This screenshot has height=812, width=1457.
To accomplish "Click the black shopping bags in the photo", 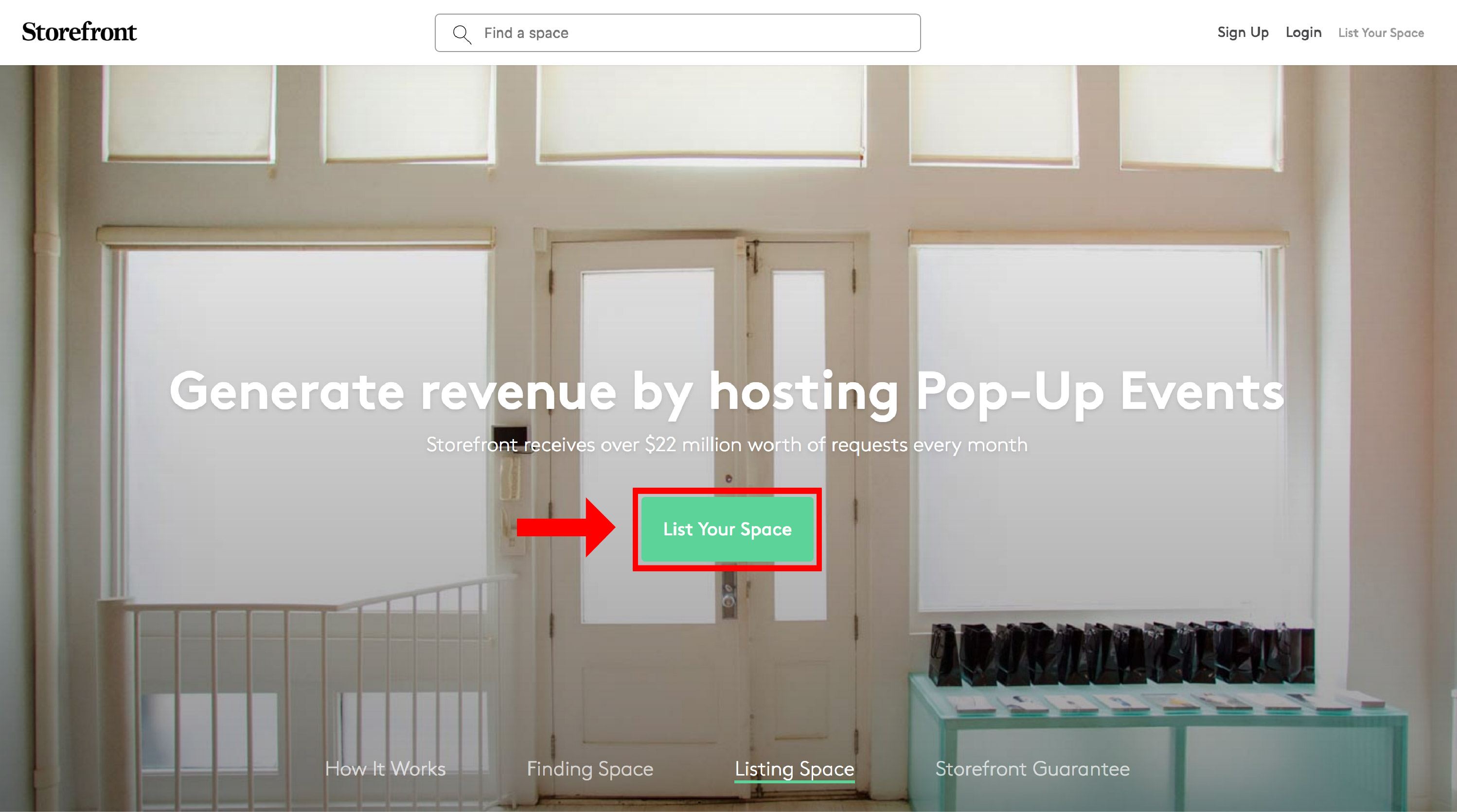I will click(1121, 653).
